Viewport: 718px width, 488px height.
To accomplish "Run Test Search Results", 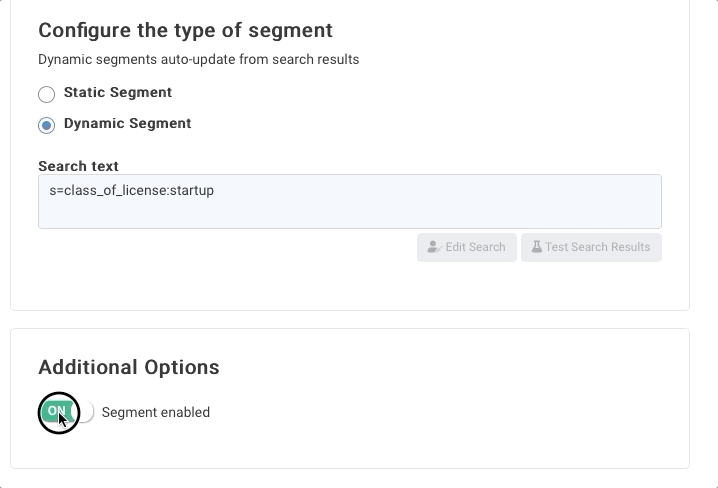I will 591,247.
